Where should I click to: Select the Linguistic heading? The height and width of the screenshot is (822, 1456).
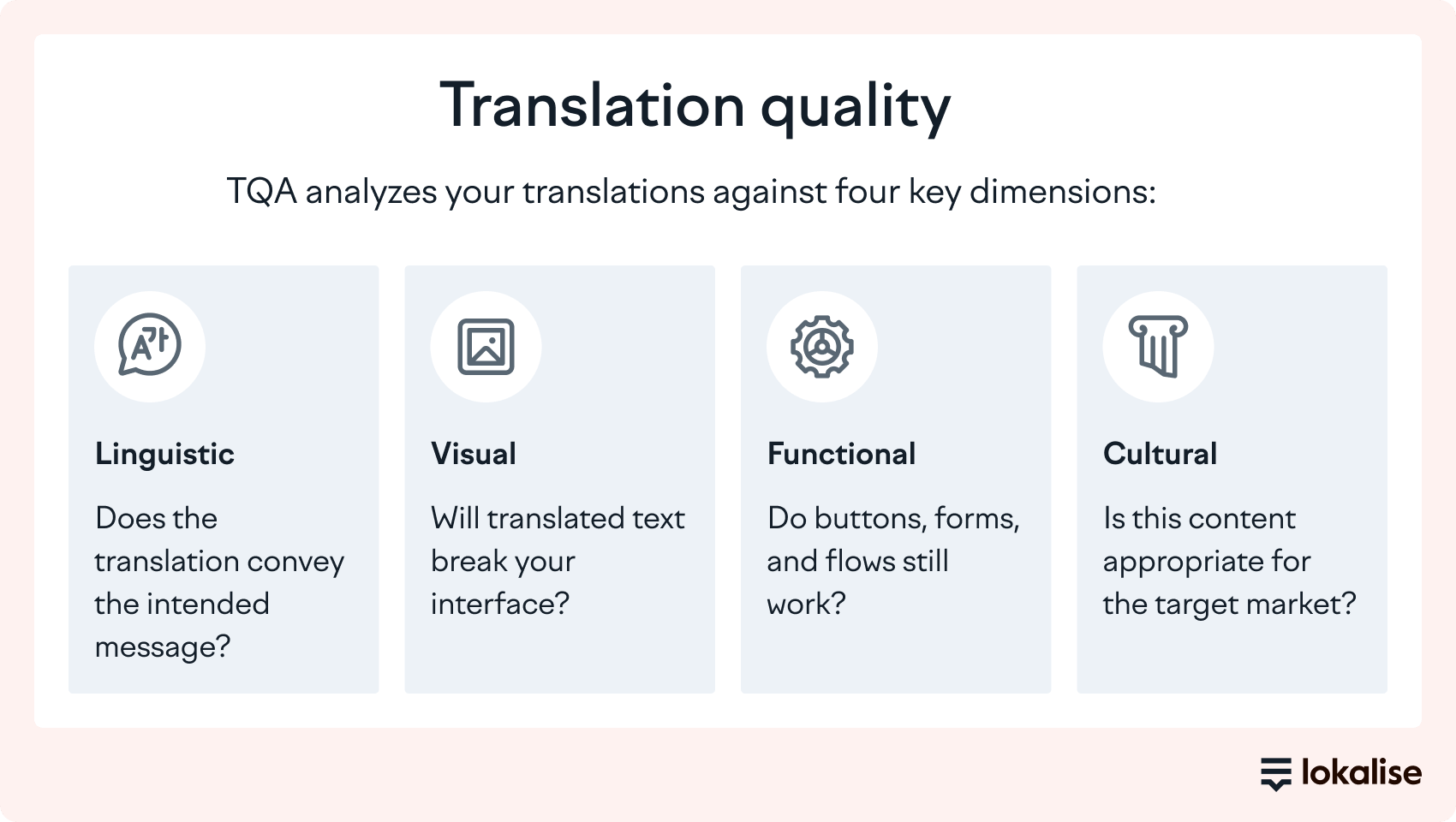[x=164, y=454]
